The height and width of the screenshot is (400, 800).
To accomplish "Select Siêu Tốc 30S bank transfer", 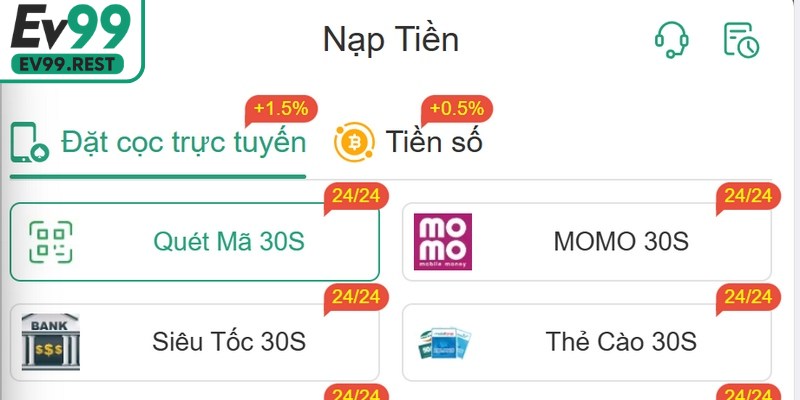I will (228, 342).
